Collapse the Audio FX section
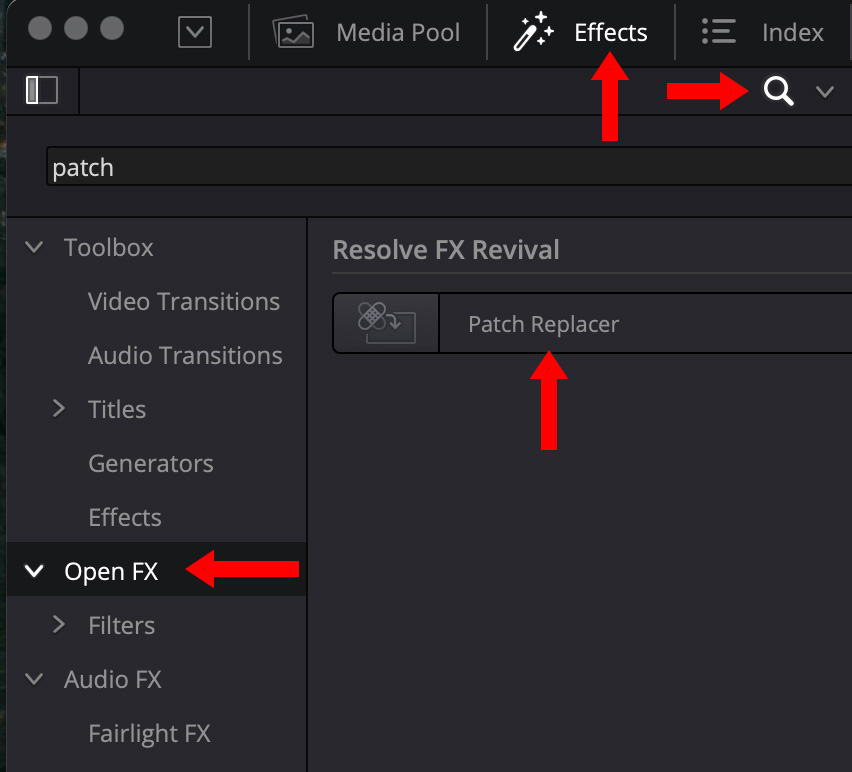Viewport: 852px width, 772px height. pos(35,679)
